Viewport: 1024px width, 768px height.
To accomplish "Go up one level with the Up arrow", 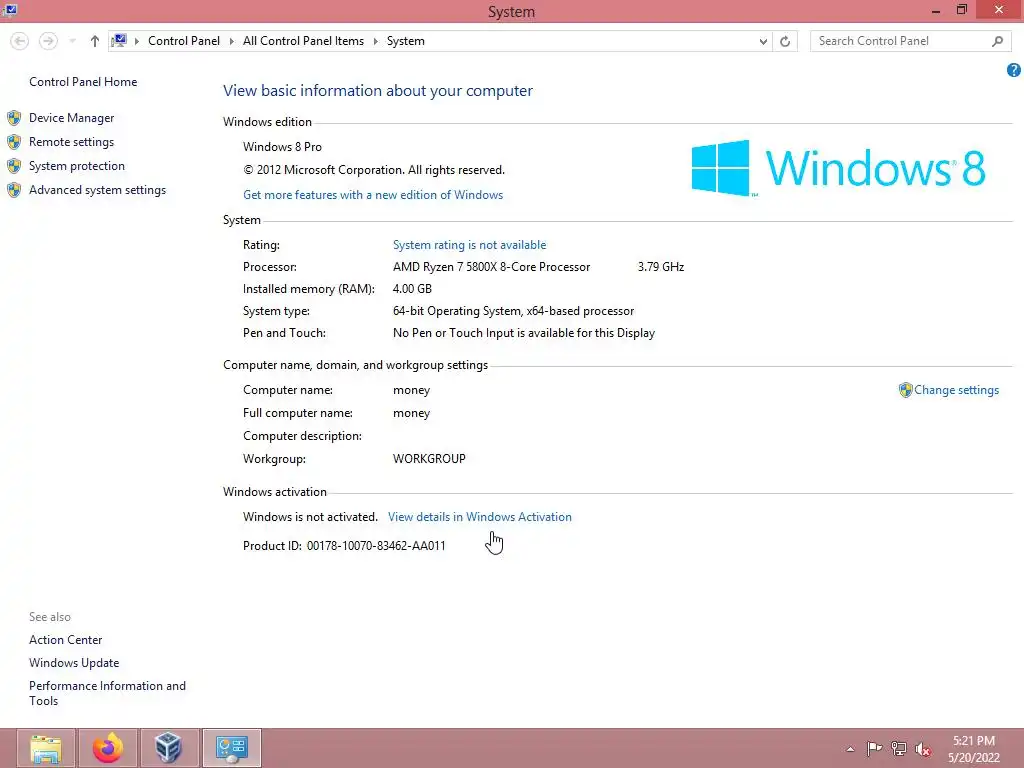I will (95, 41).
